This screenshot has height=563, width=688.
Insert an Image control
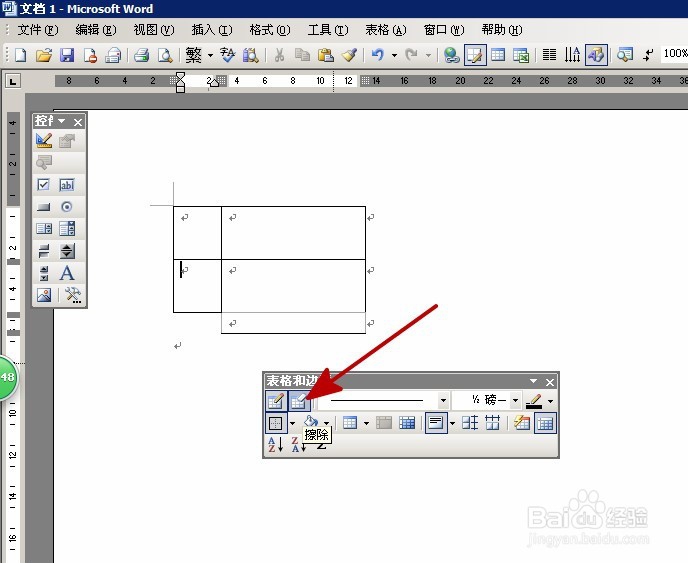coord(44,295)
